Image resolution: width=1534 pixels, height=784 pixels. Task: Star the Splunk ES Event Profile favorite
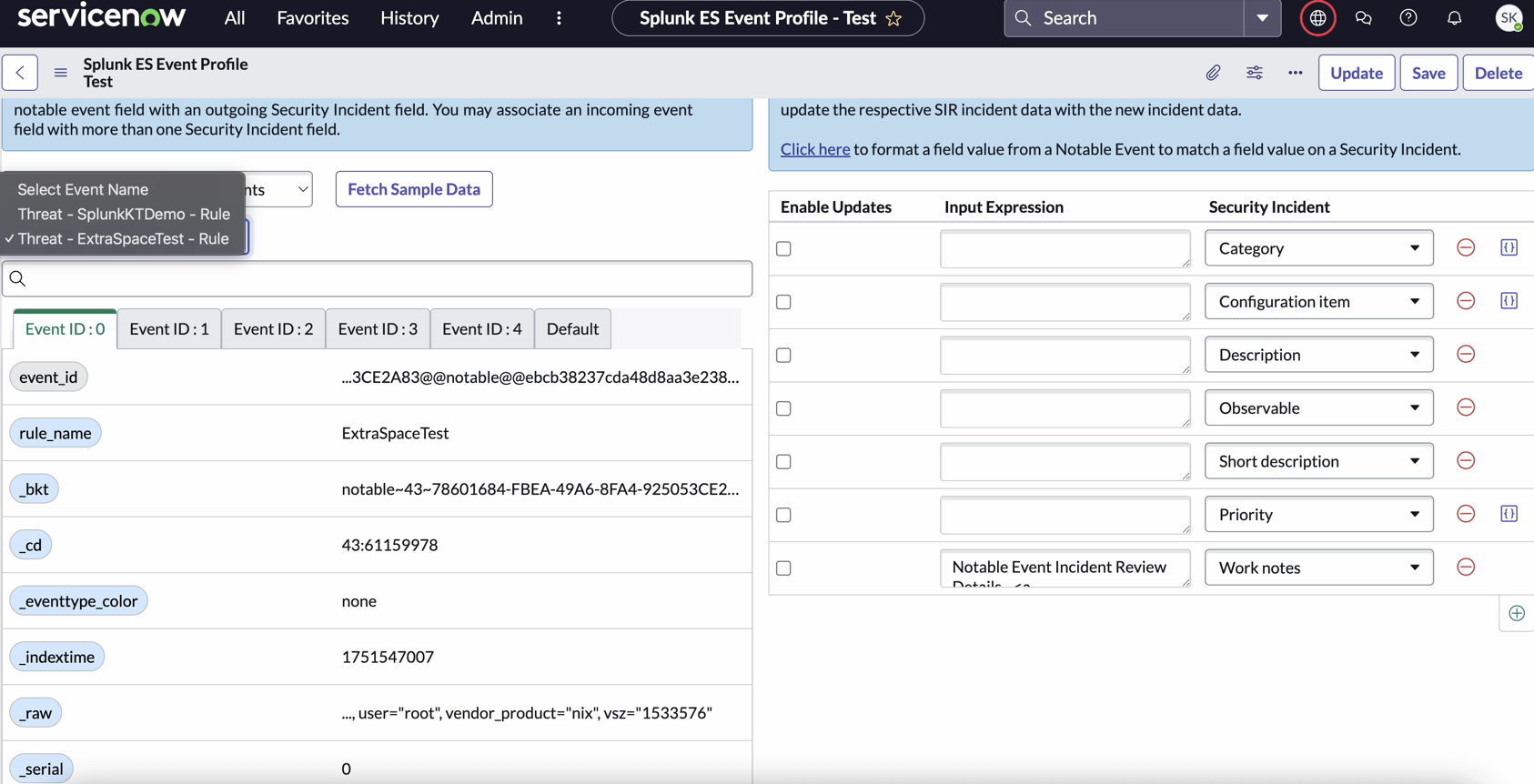(893, 18)
